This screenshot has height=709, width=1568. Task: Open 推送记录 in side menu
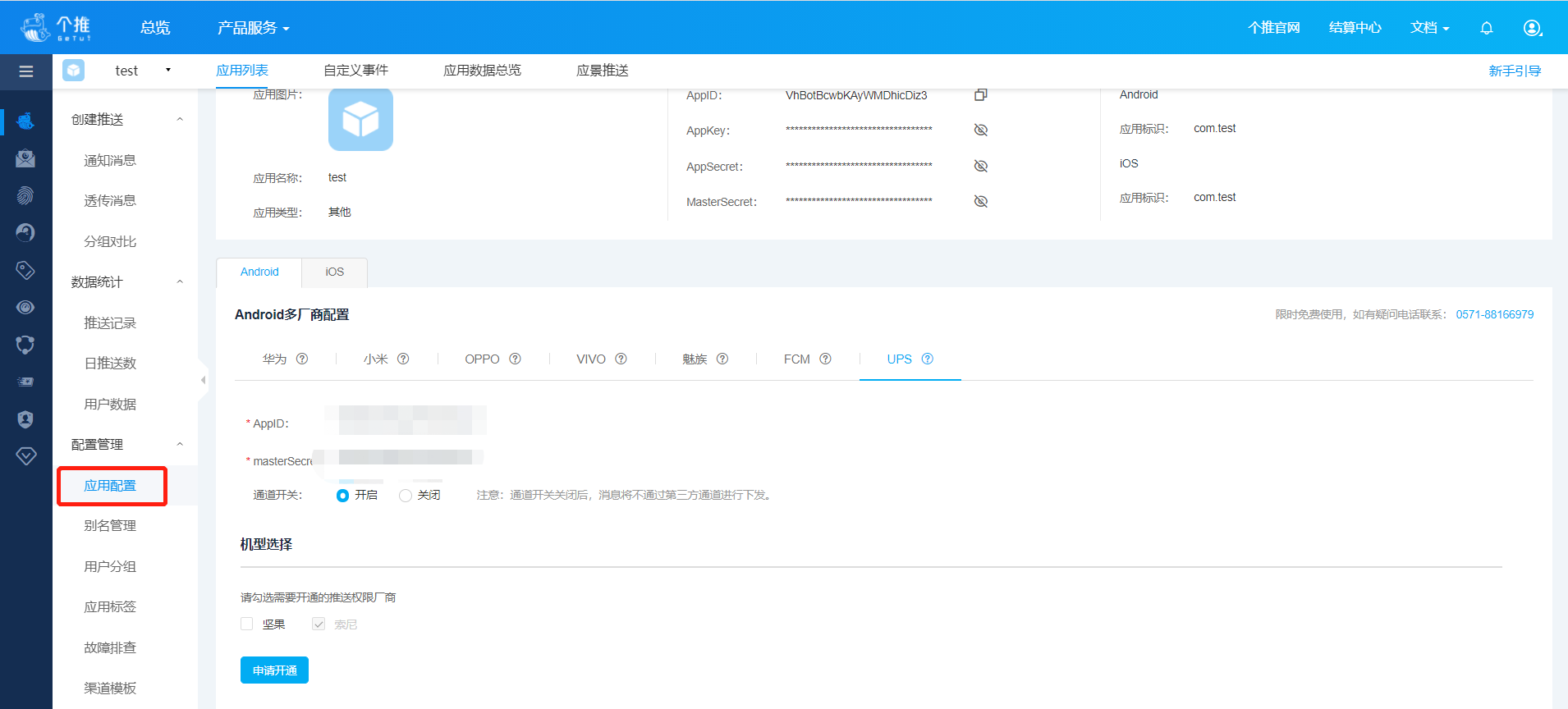click(x=110, y=323)
